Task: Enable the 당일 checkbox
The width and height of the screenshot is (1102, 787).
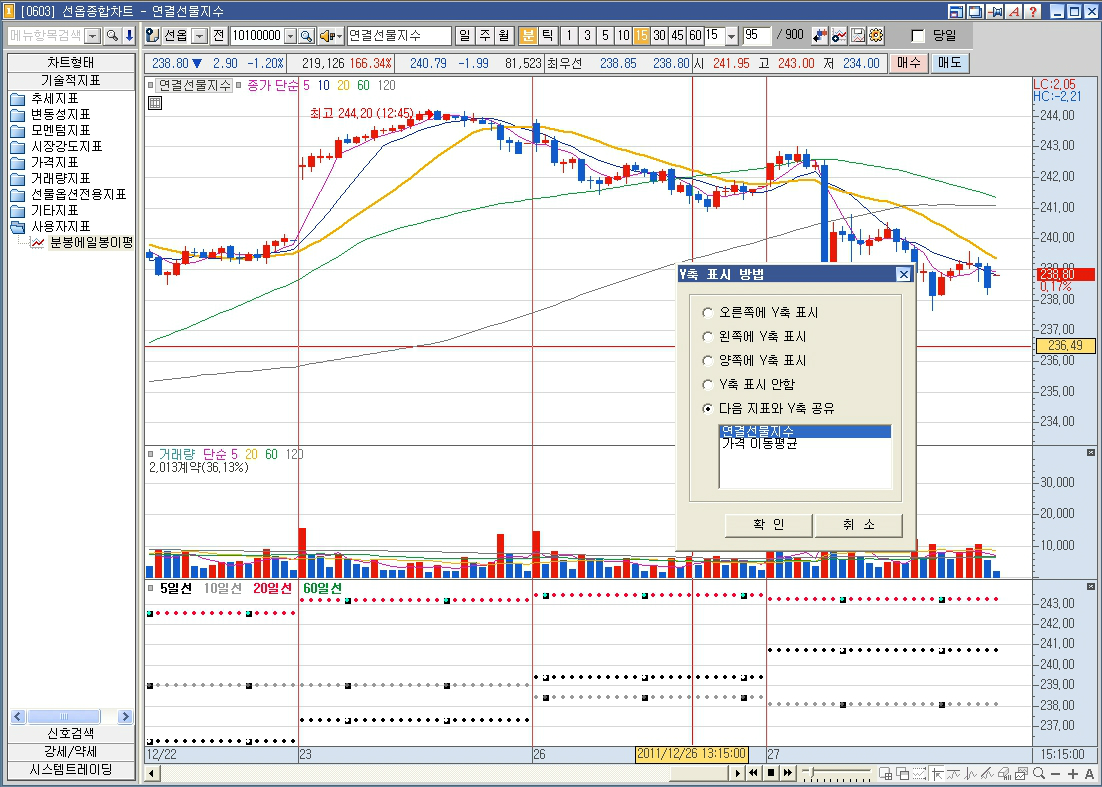Action: click(x=918, y=36)
